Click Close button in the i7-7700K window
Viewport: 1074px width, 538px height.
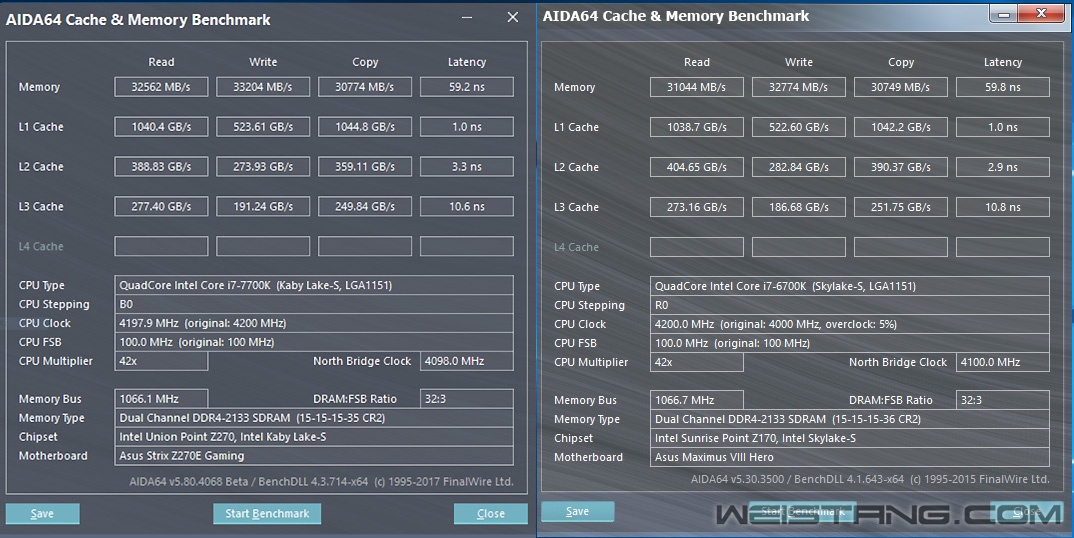[x=490, y=513]
